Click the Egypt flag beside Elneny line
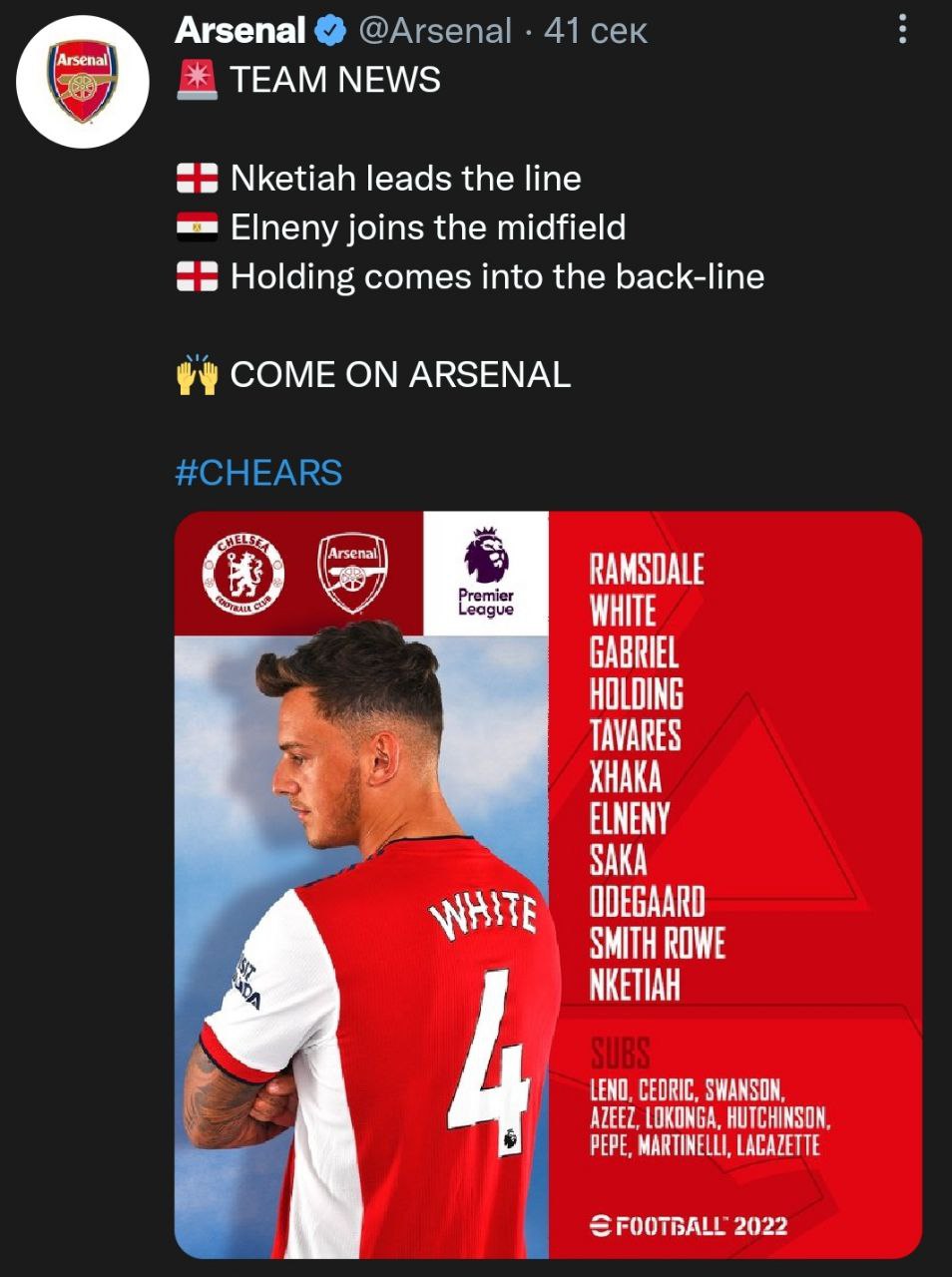This screenshot has height=1277, width=952. point(197,227)
